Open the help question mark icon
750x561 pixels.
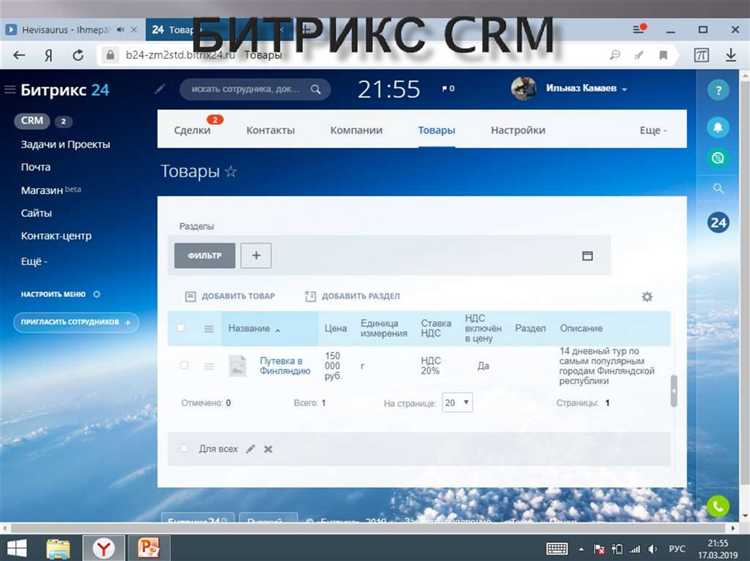pos(718,90)
